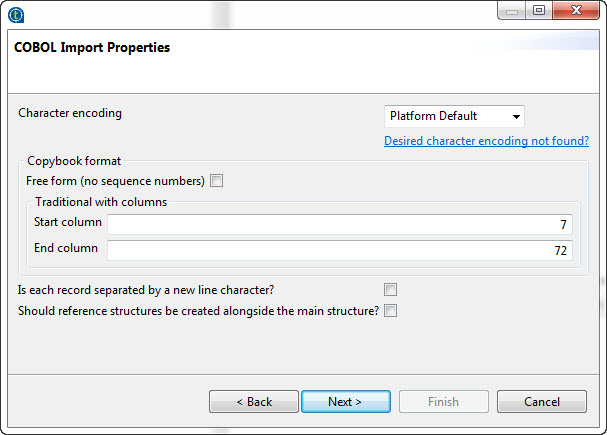
Task: Click the End column input field
Action: coord(340,249)
